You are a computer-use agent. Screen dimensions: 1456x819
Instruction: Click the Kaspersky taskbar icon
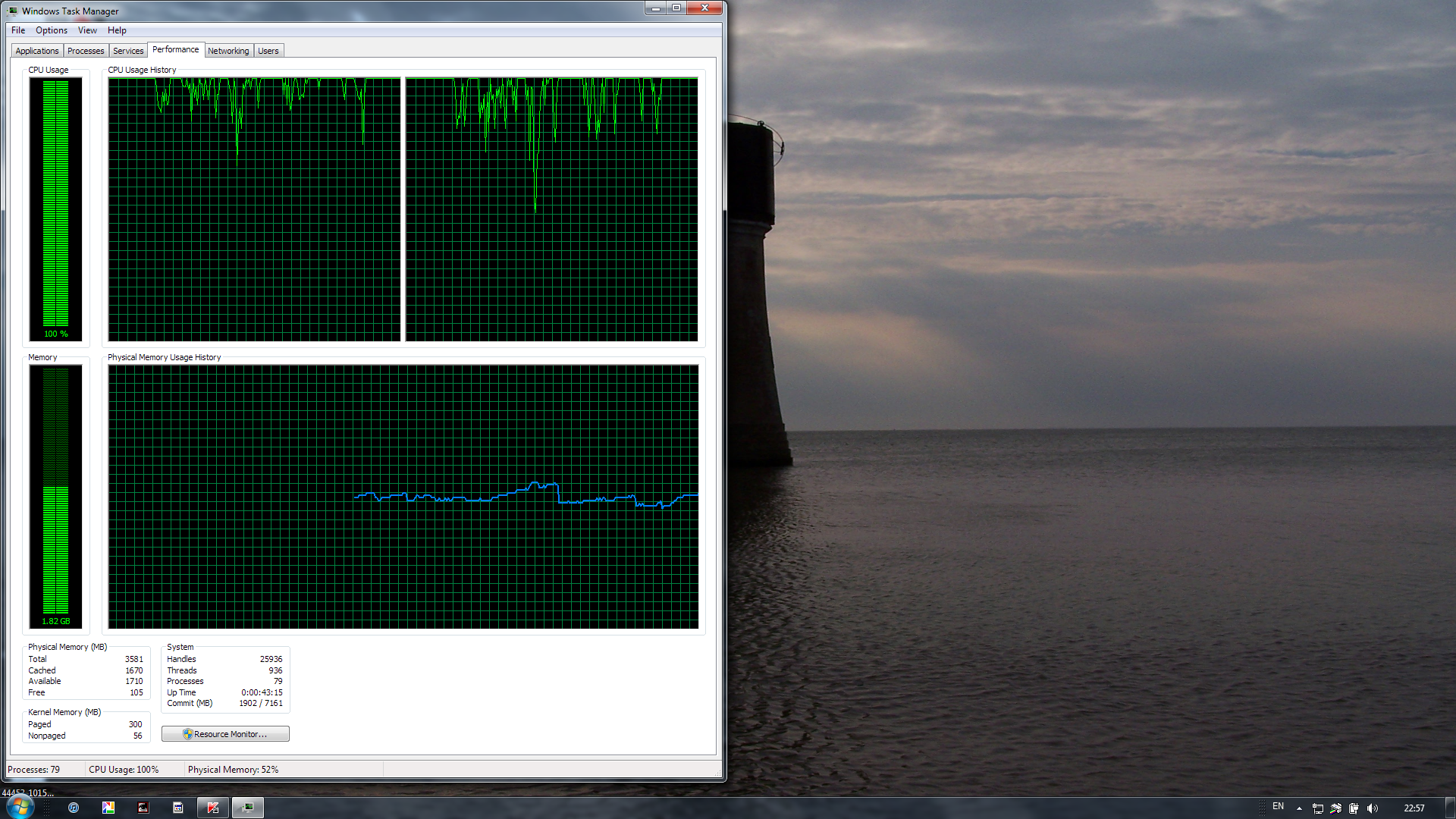(x=213, y=808)
